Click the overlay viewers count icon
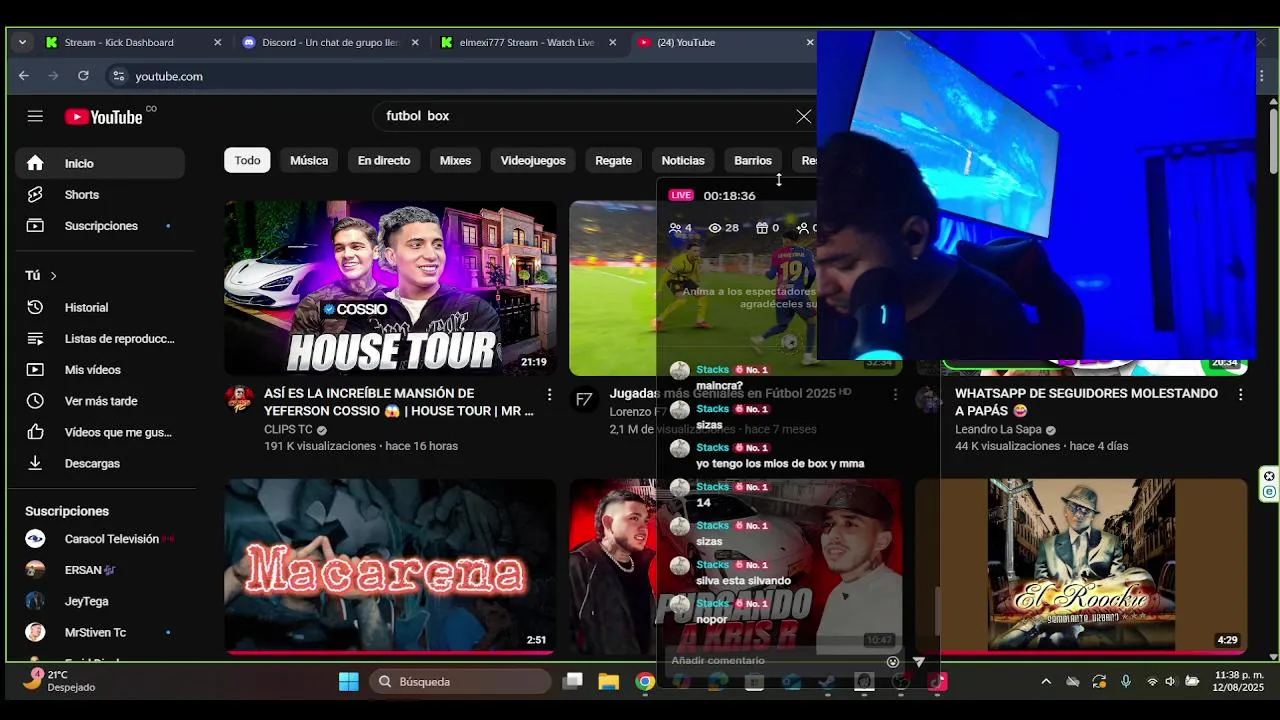Screen dimensions: 1280x720 pyautogui.click(x=715, y=228)
